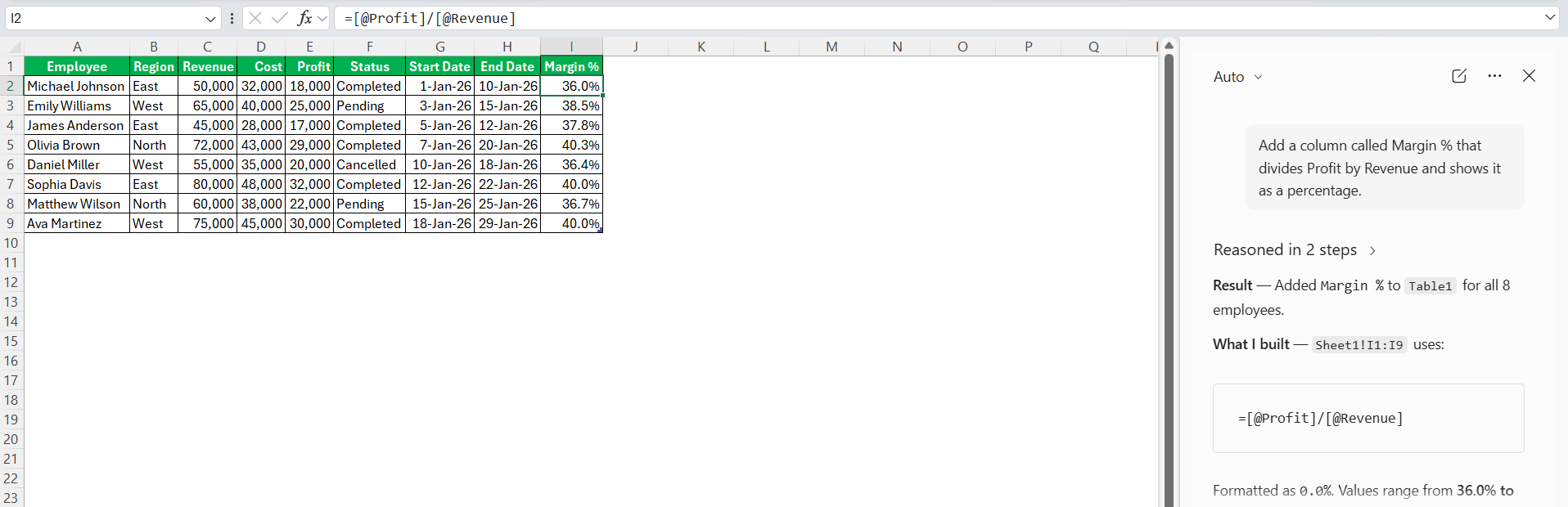Open the function list arrow beside fx
This screenshot has width=1568, height=507.
pos(322,18)
